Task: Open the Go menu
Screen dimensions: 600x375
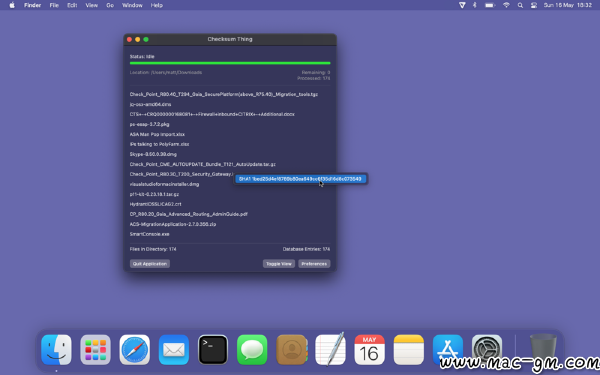Action: (110, 5)
